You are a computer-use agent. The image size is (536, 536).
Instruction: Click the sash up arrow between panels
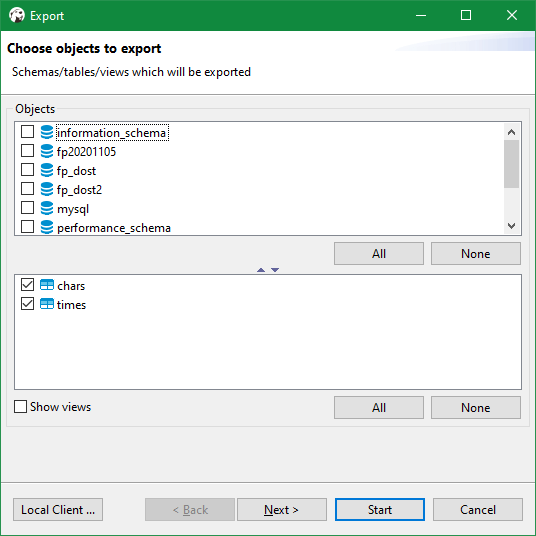[x=261, y=270]
